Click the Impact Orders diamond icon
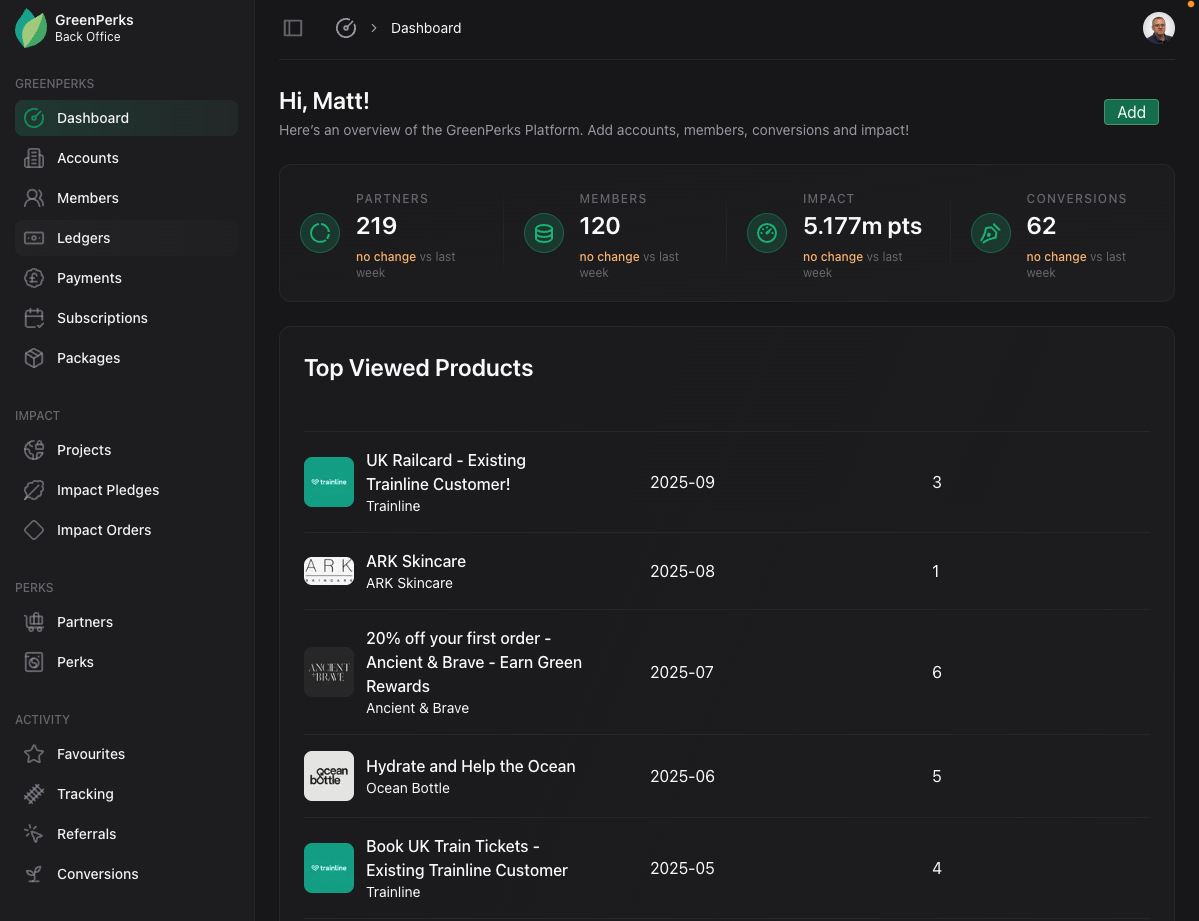The image size is (1199, 921). 34,530
